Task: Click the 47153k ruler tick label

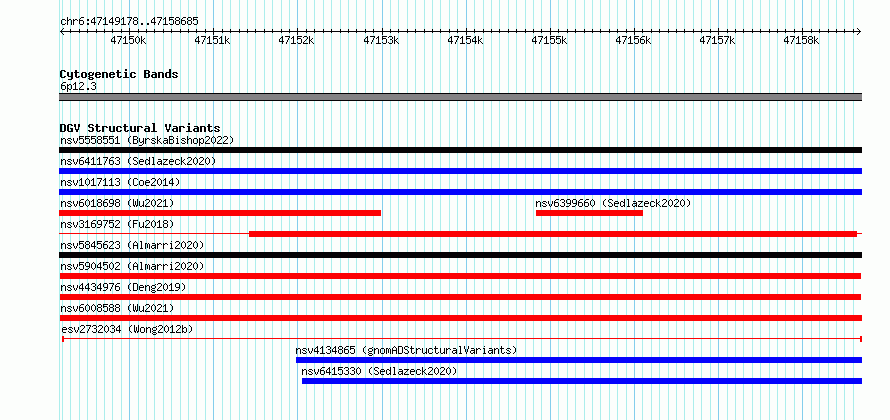Action: (381, 40)
